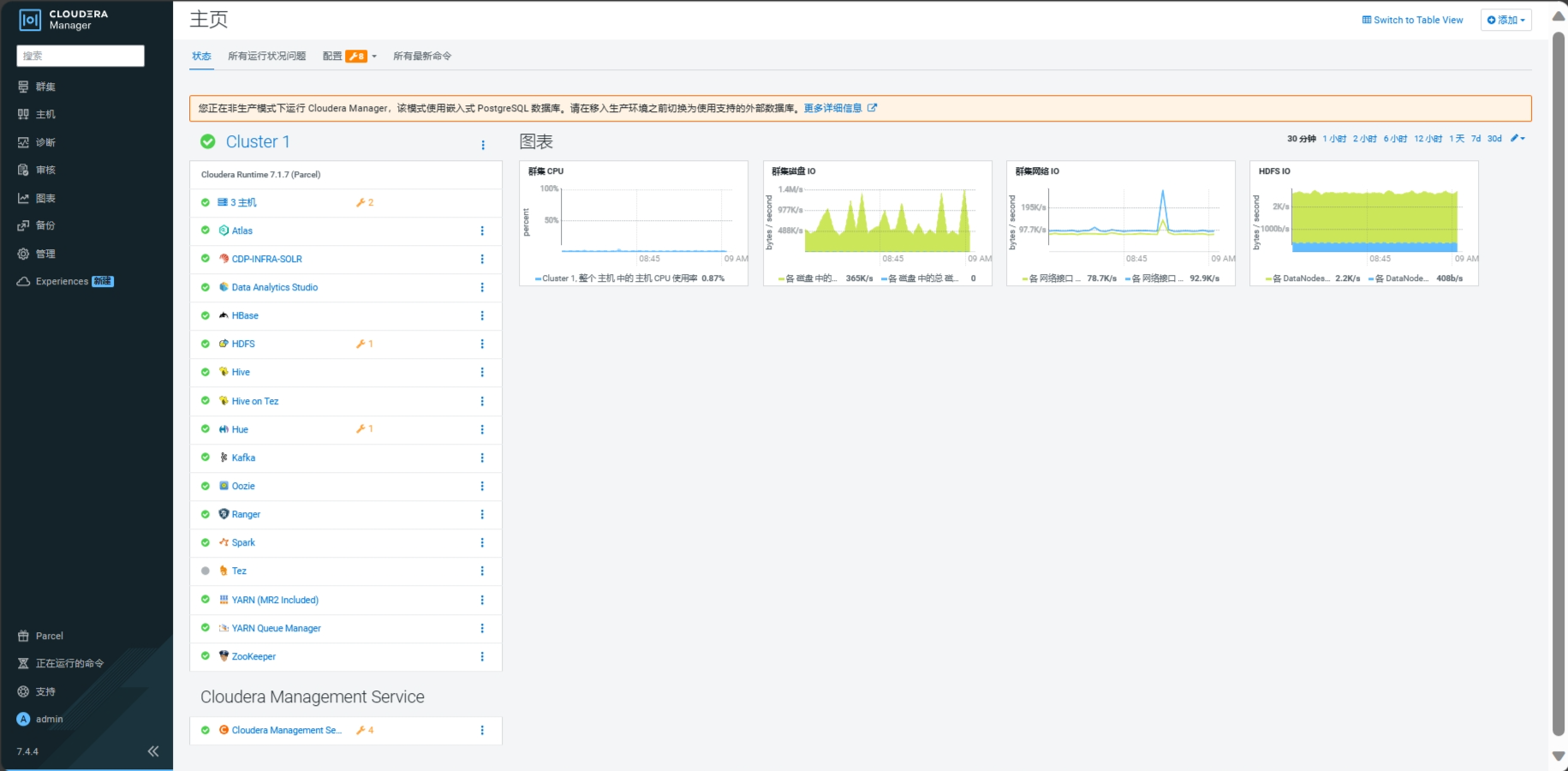Click the Hue service icon
This screenshot has width=1568, height=771.
coord(224,429)
